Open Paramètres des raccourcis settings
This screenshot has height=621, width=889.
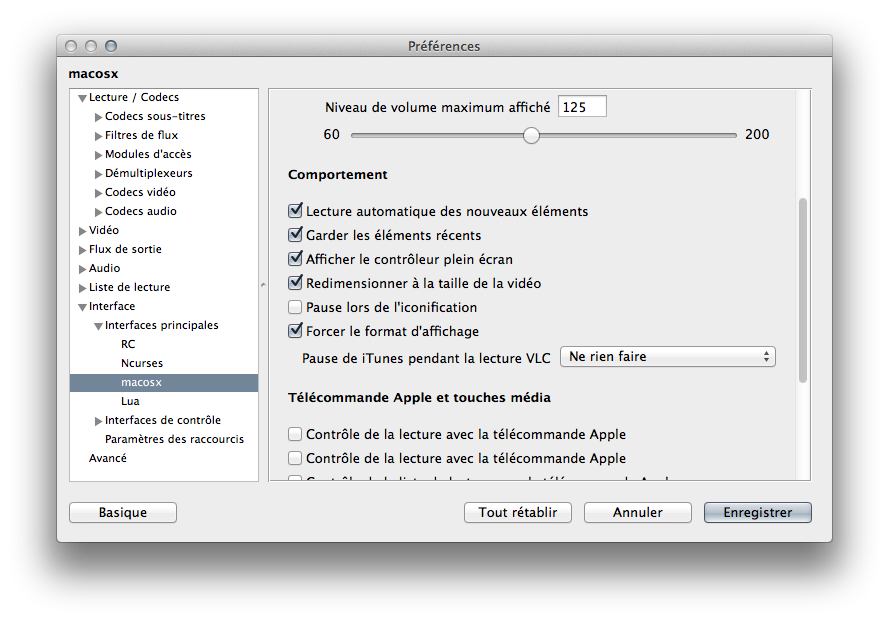(x=174, y=439)
